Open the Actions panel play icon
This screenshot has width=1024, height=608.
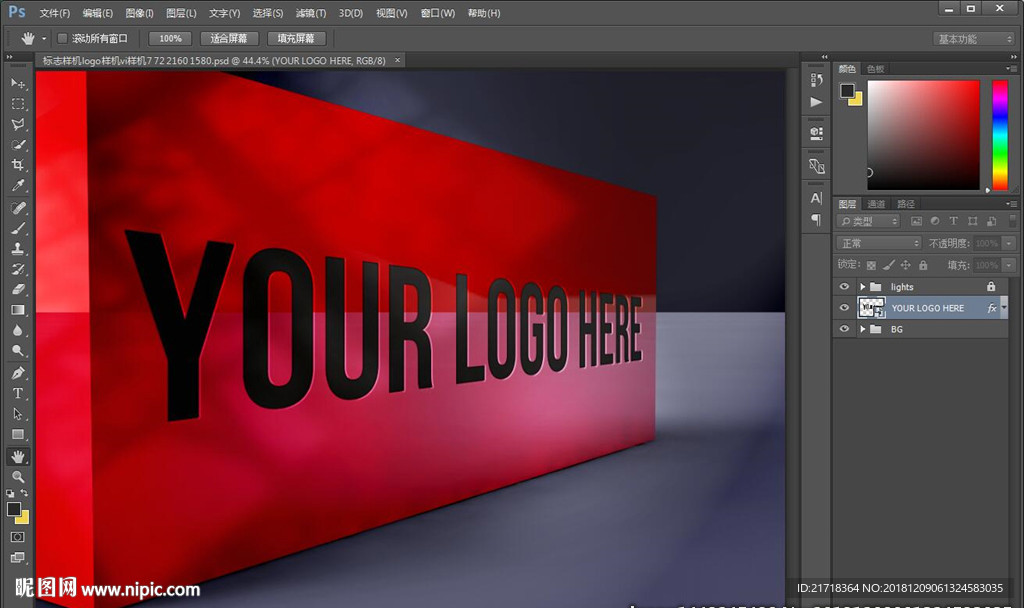click(816, 102)
